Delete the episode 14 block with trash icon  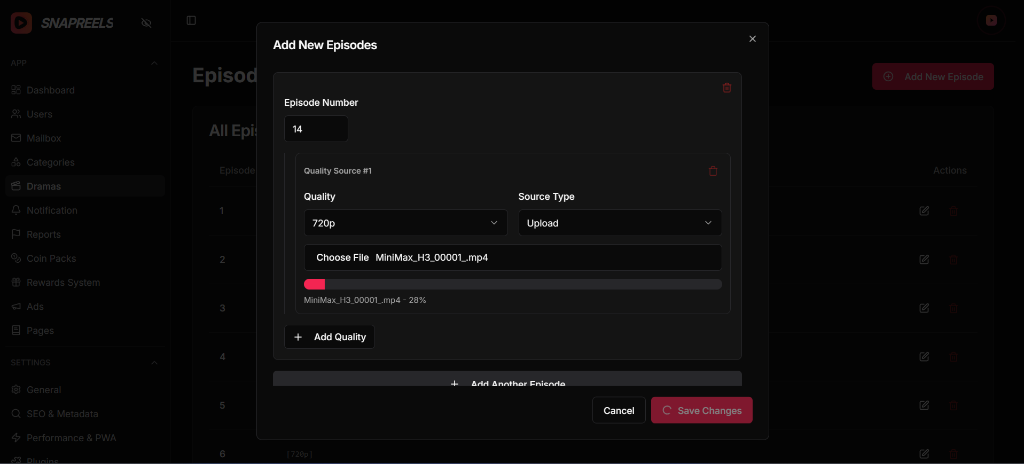pyautogui.click(x=727, y=88)
